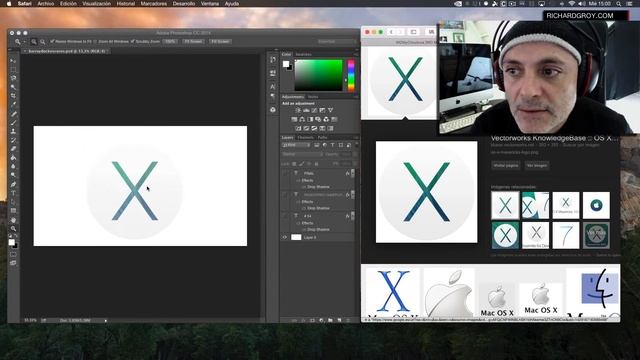The image size is (640, 360).
Task: Click 'Ver imagen' button in Safari
Action: (x=537, y=166)
